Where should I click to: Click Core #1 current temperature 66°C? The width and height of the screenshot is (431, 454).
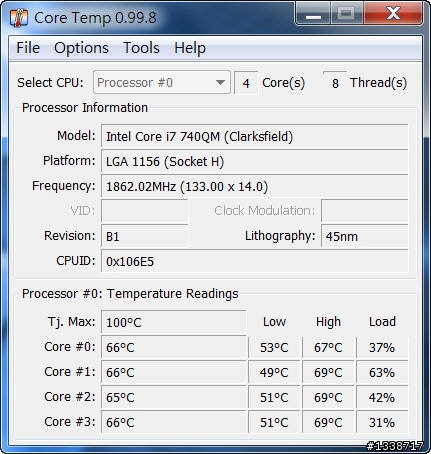tap(174, 372)
